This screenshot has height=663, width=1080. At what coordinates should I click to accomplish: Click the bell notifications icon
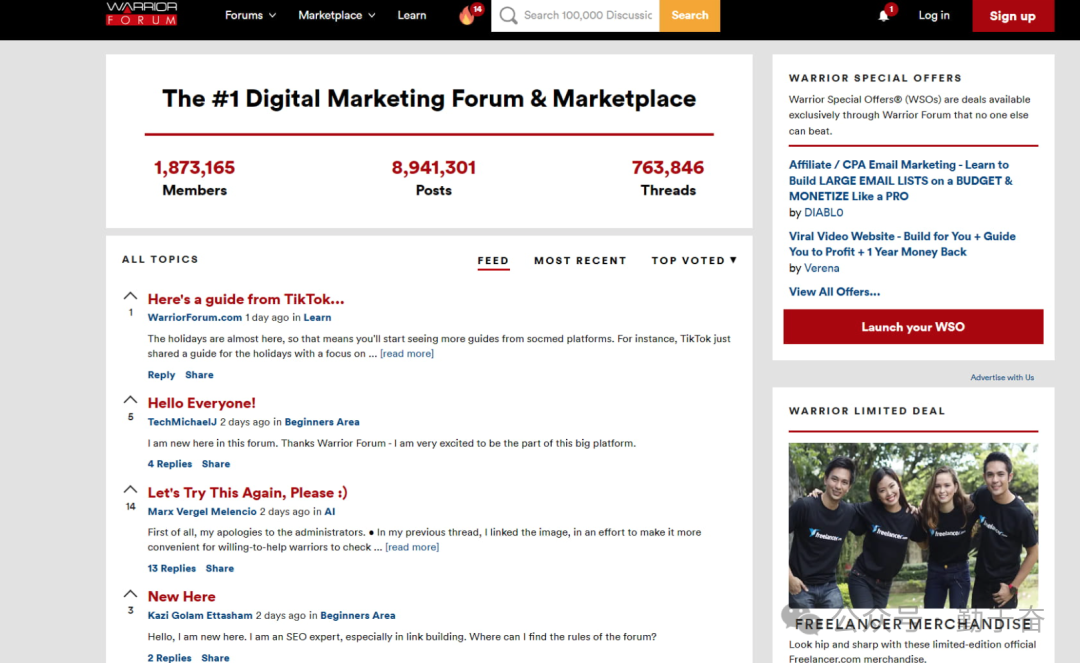point(883,16)
